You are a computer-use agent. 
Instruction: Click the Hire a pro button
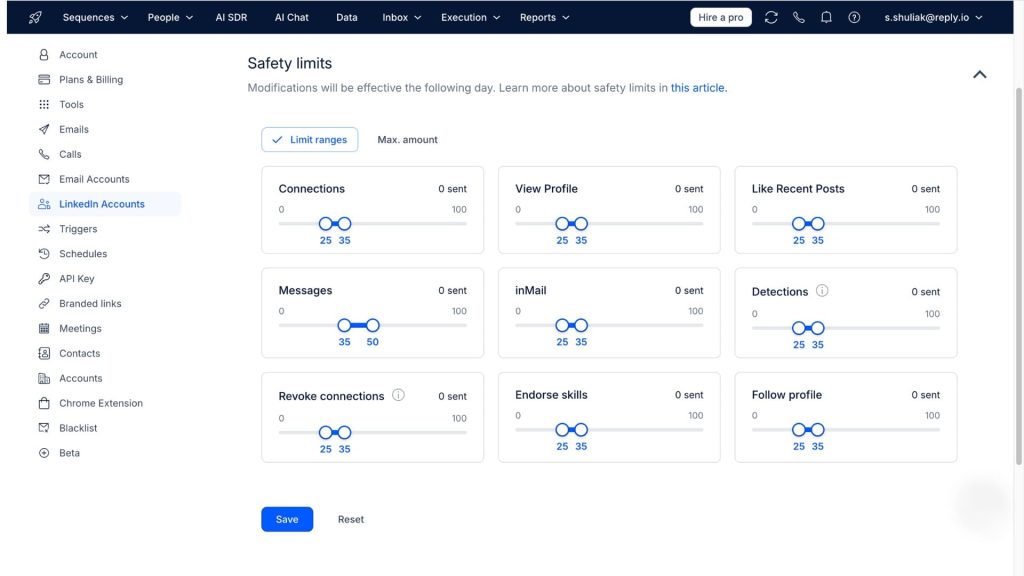(x=721, y=18)
